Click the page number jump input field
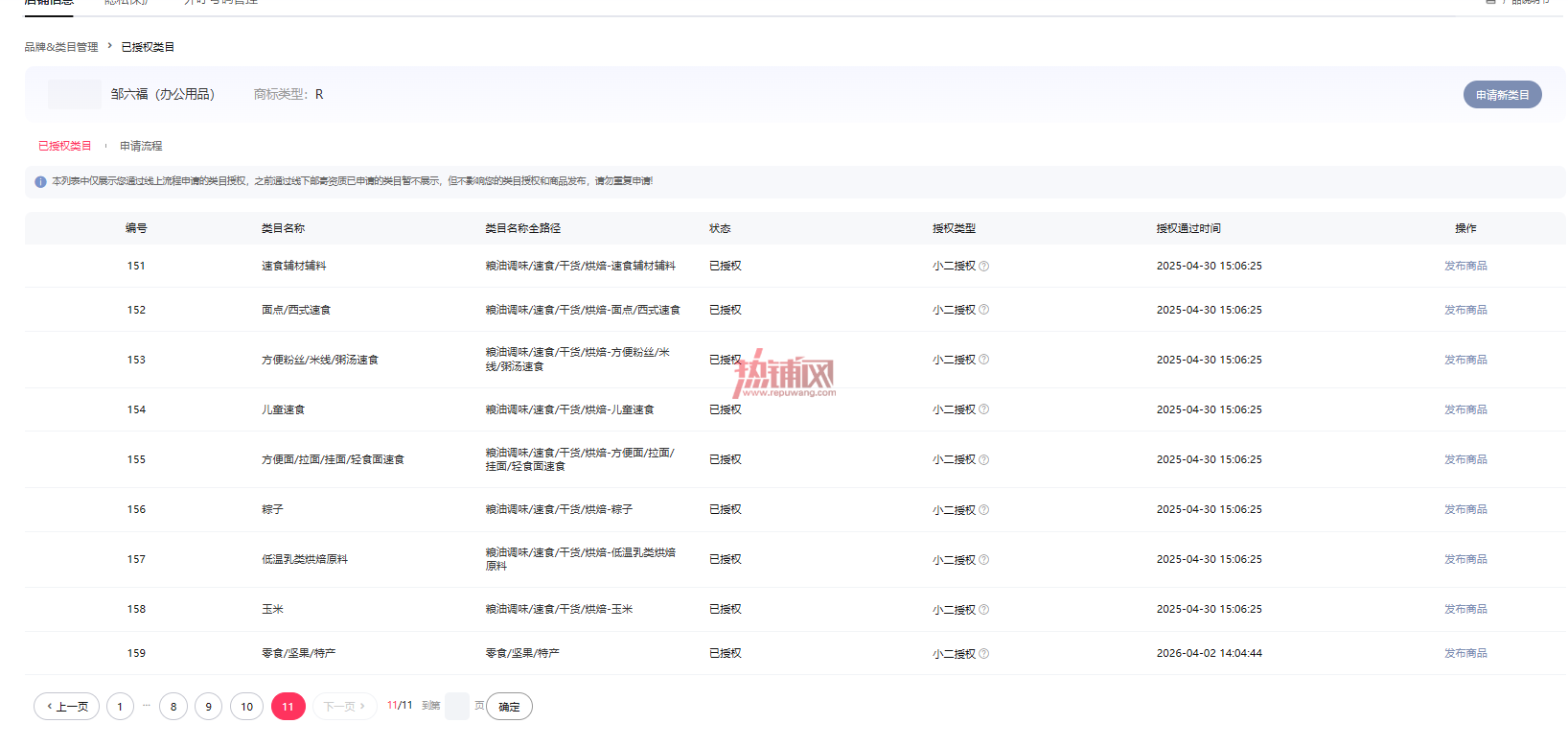Image resolution: width=1568 pixels, height=747 pixels. point(457,707)
